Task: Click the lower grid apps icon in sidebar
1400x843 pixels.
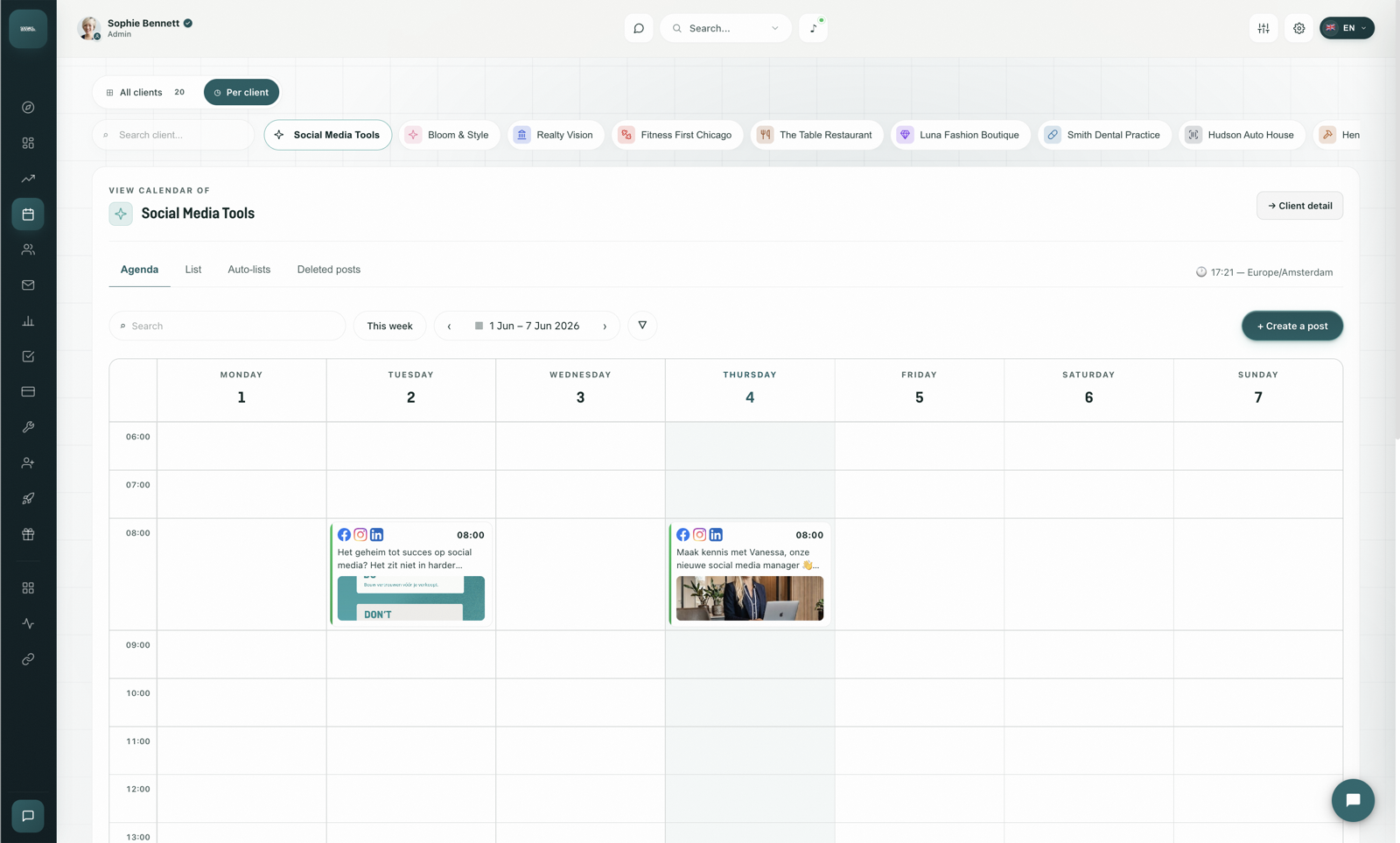Action: coord(28,588)
